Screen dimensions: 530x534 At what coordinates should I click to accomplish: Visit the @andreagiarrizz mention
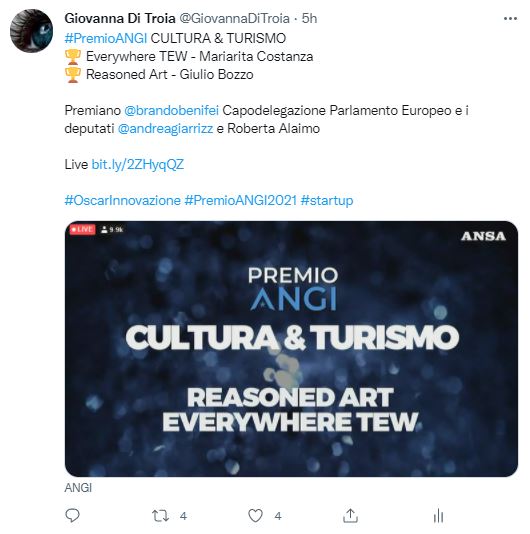[x=165, y=129]
